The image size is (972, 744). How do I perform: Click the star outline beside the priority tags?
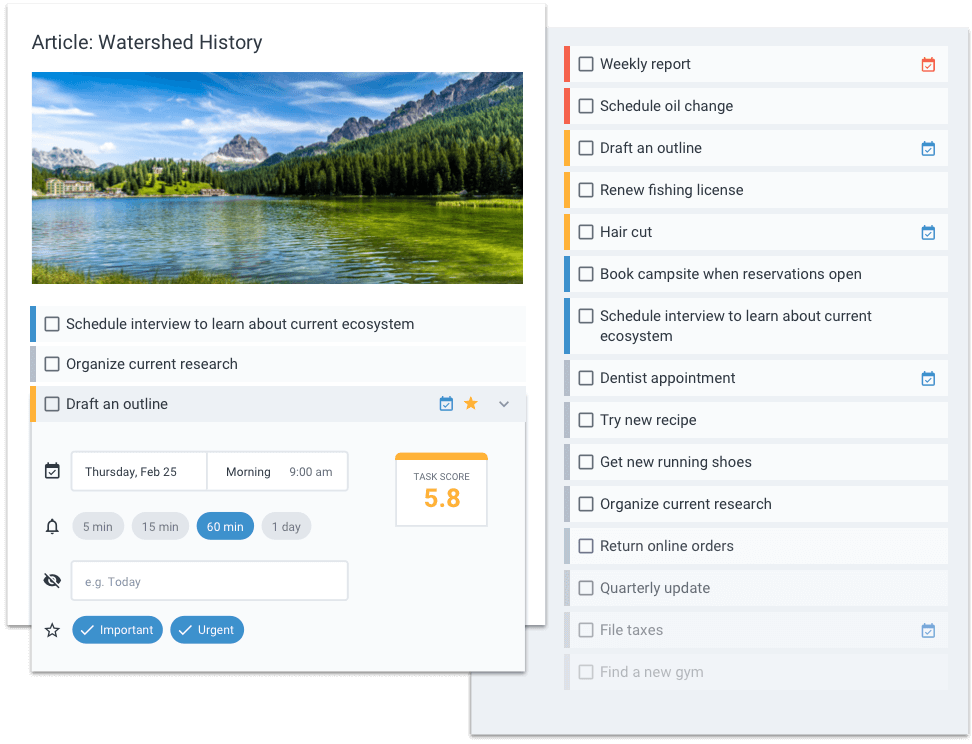click(x=52, y=629)
